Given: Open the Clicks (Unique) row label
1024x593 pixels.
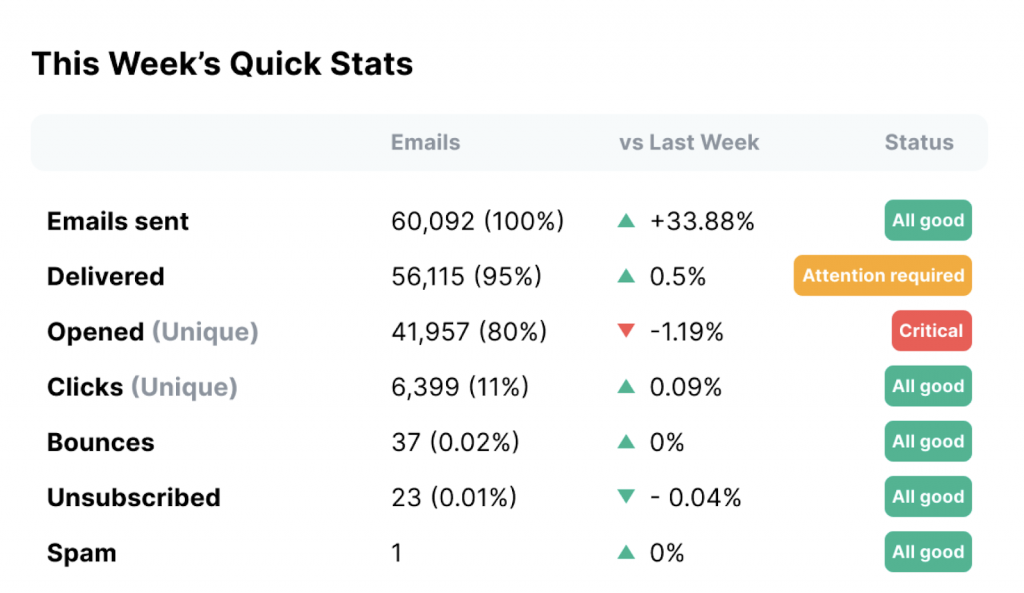Looking at the screenshot, I should [142, 387].
